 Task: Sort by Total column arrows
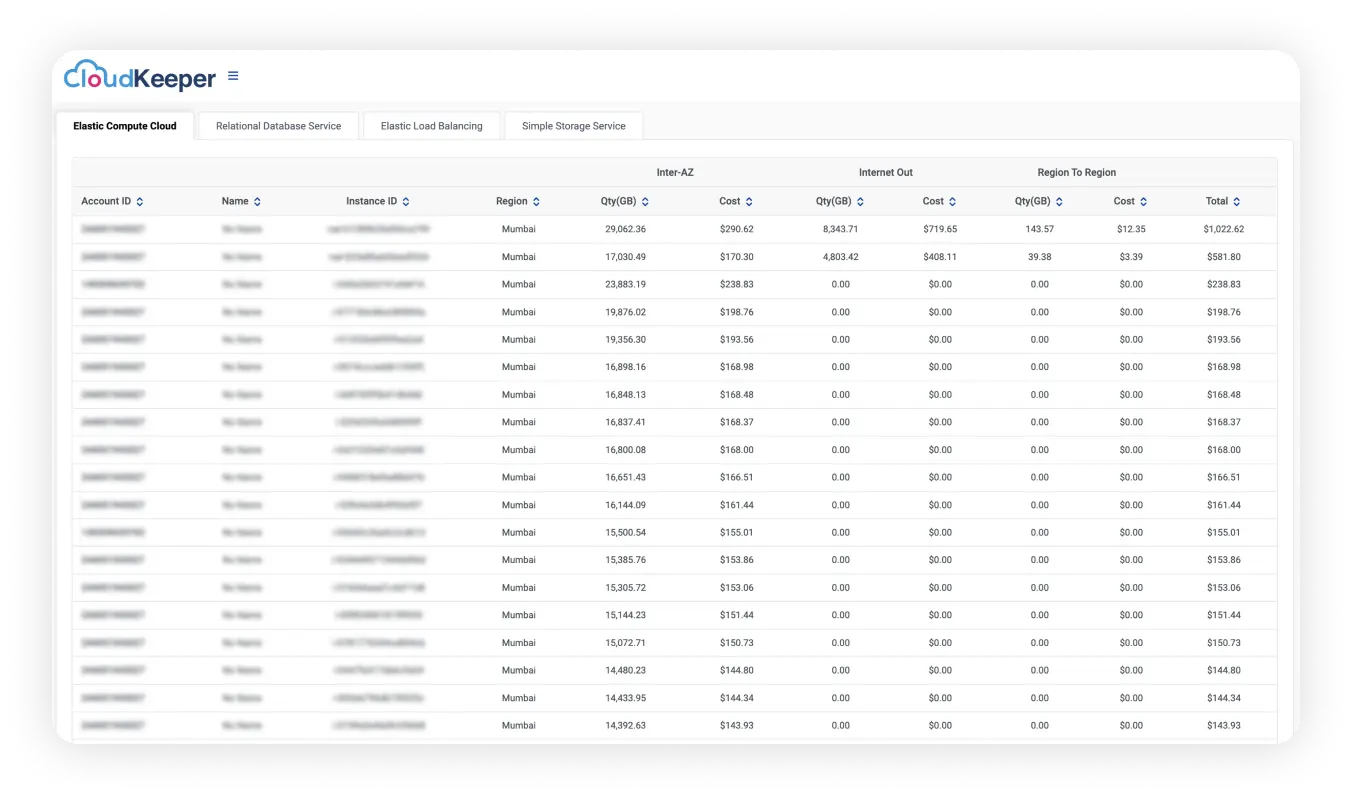[1236, 202]
